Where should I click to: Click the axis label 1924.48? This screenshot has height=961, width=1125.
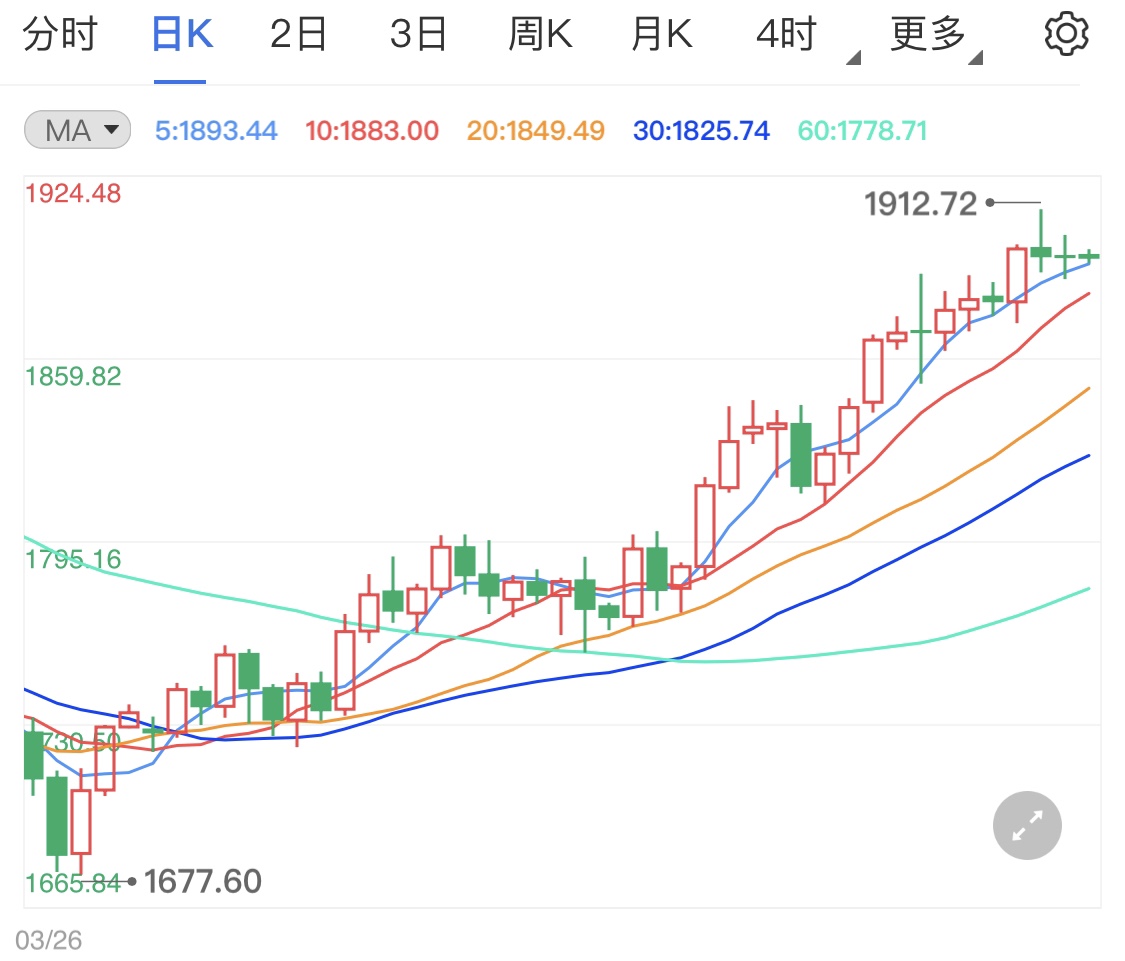point(73,193)
